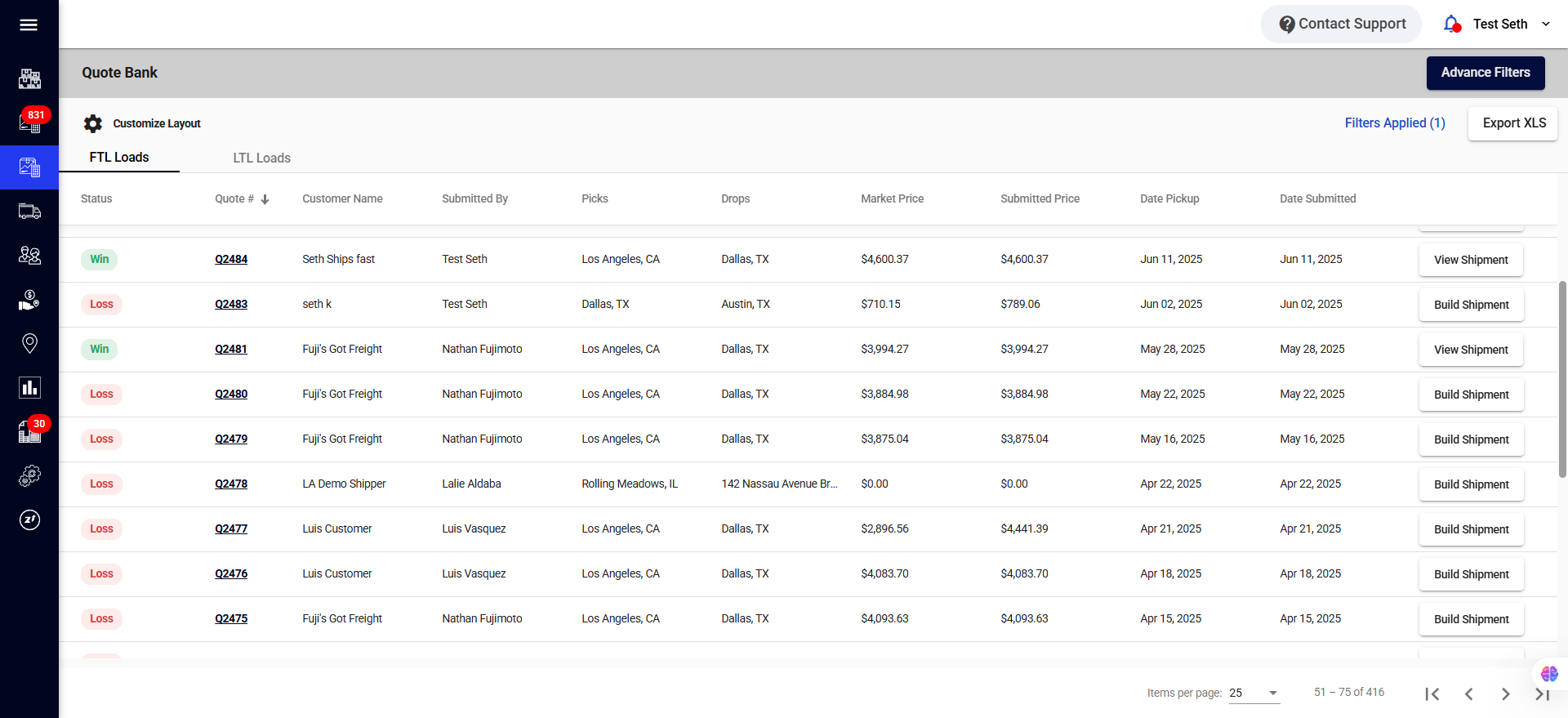Open quote Q2483 link
Viewport: 1568px width, 718px height.
point(231,304)
